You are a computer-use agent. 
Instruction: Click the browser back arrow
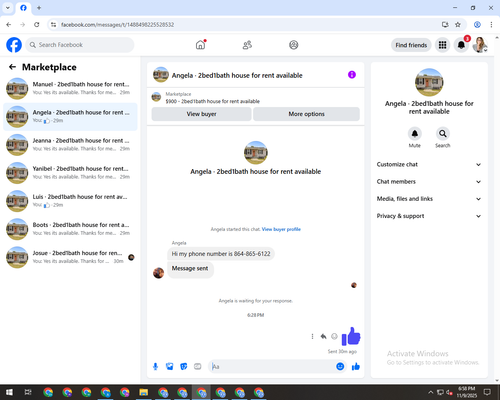pos(9,25)
